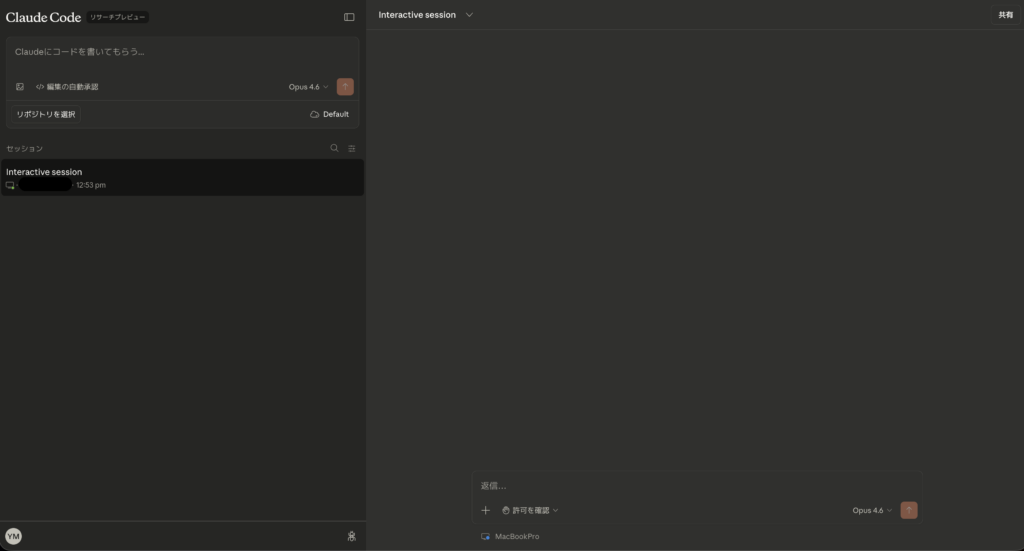The height and width of the screenshot is (551, 1024).
Task: Click the MacBookPro device indicator
Action: pyautogui.click(x=510, y=537)
